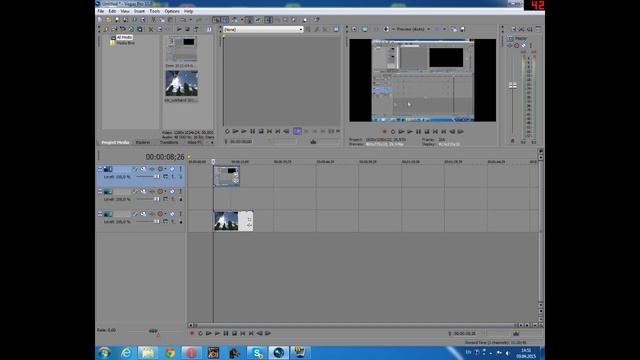This screenshot has height=360, width=640.
Task: Start media preview in Project Media toolbar
Action: [179, 29]
